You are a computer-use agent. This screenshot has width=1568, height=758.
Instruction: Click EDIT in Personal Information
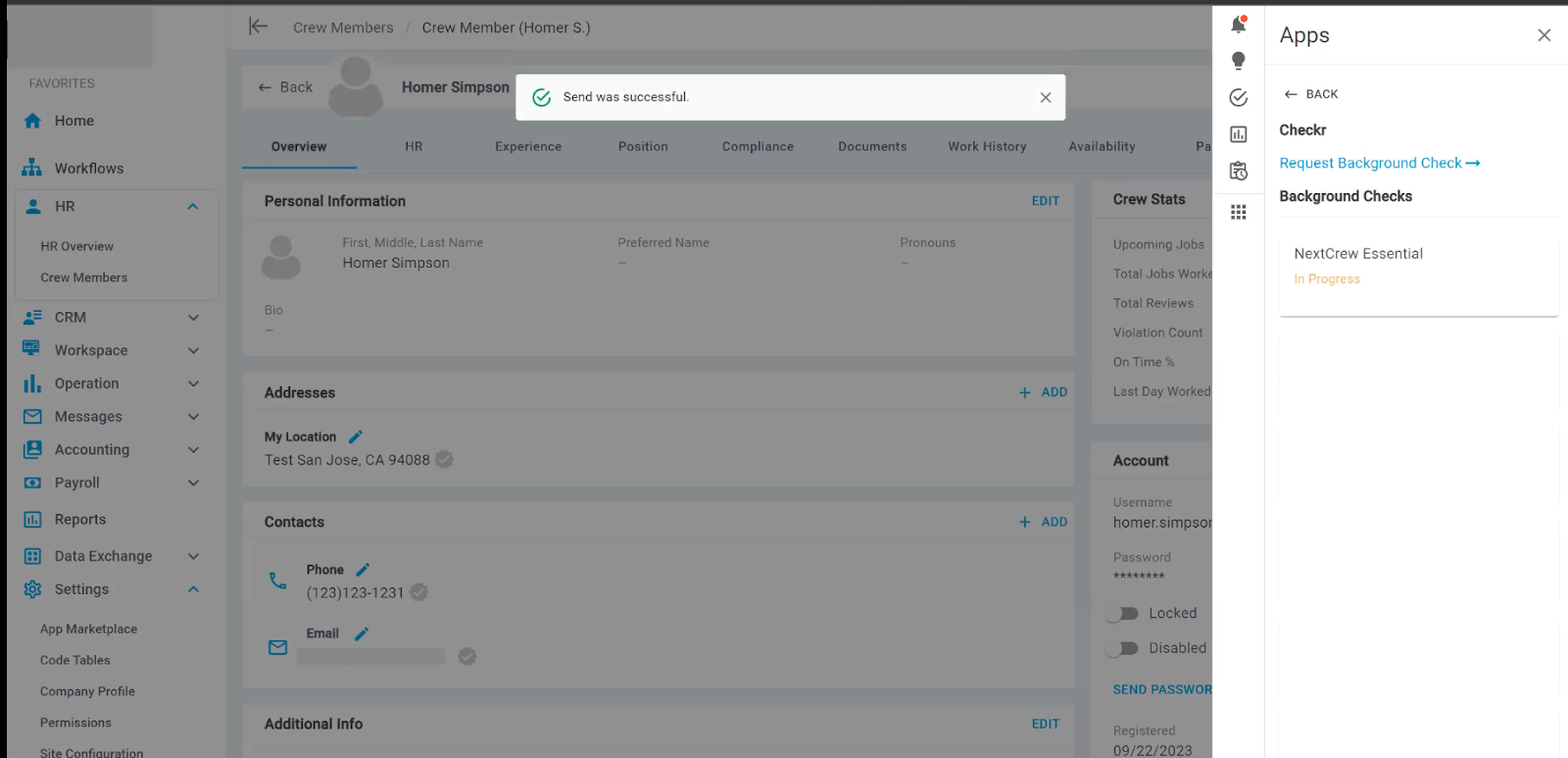1045,201
